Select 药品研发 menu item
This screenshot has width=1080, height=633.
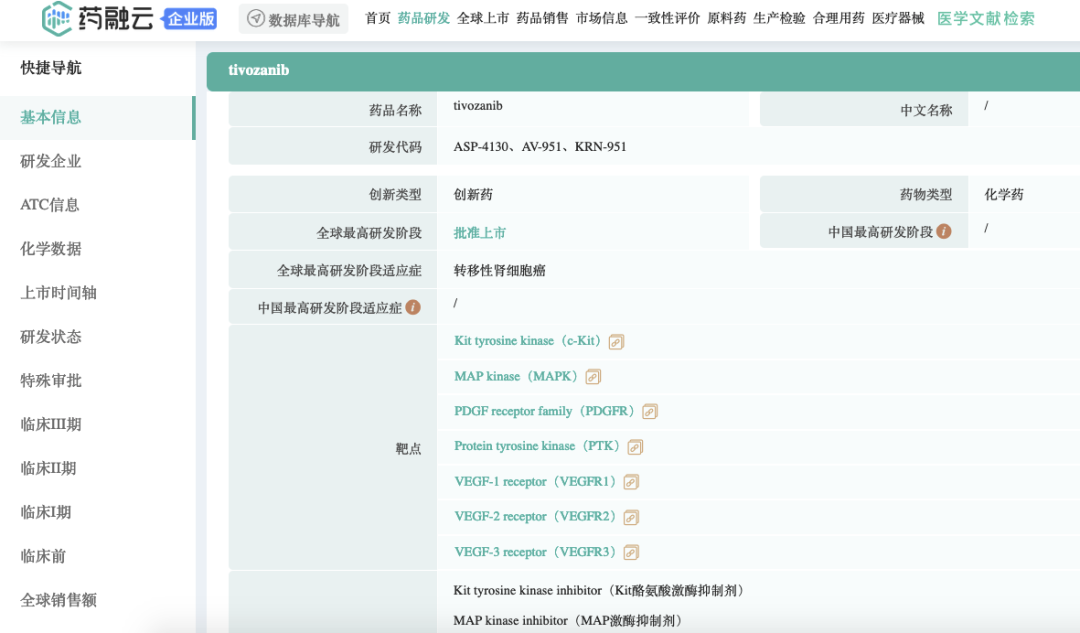coord(424,19)
